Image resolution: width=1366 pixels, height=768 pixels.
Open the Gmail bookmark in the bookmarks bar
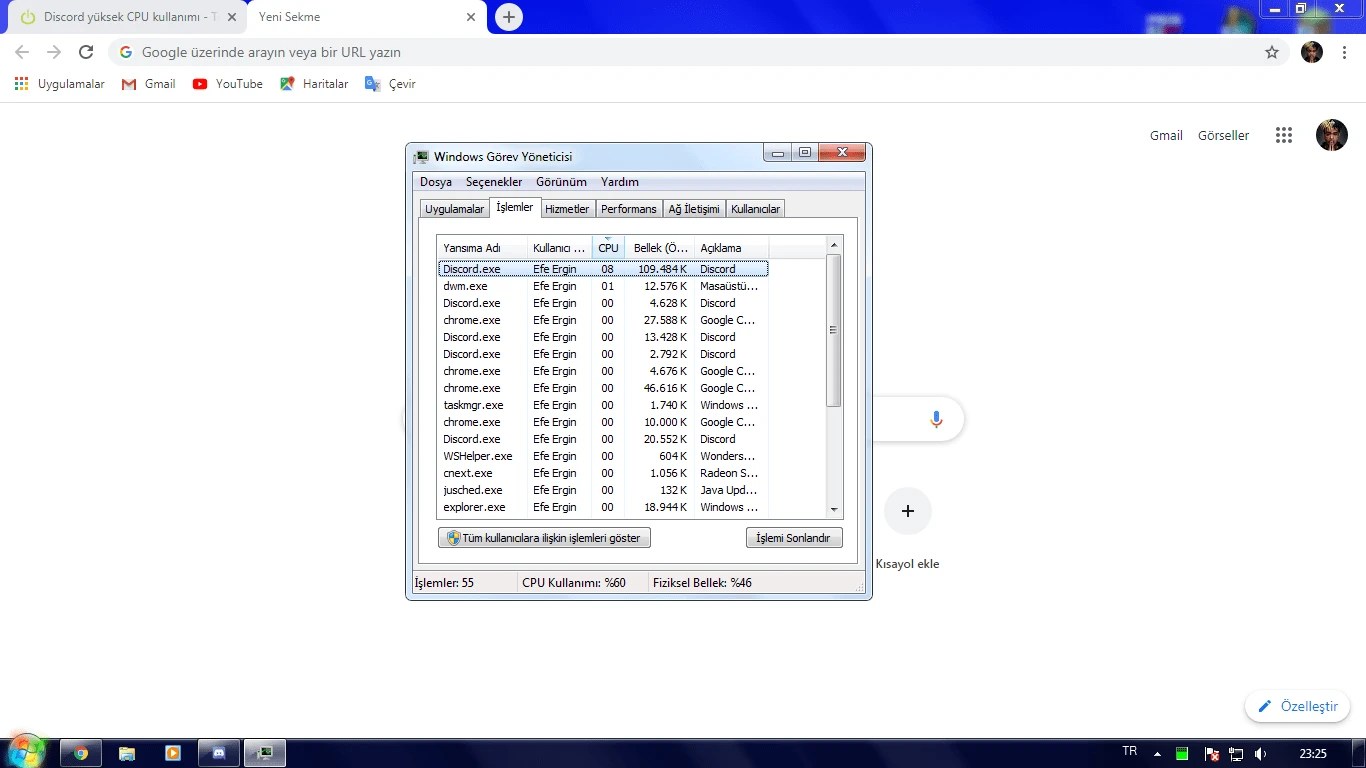pos(148,84)
